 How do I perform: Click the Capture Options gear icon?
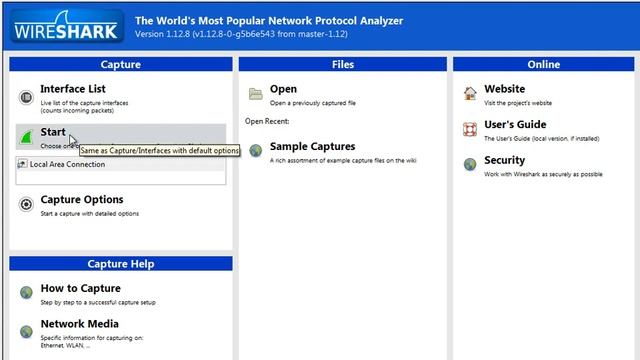click(x=26, y=204)
